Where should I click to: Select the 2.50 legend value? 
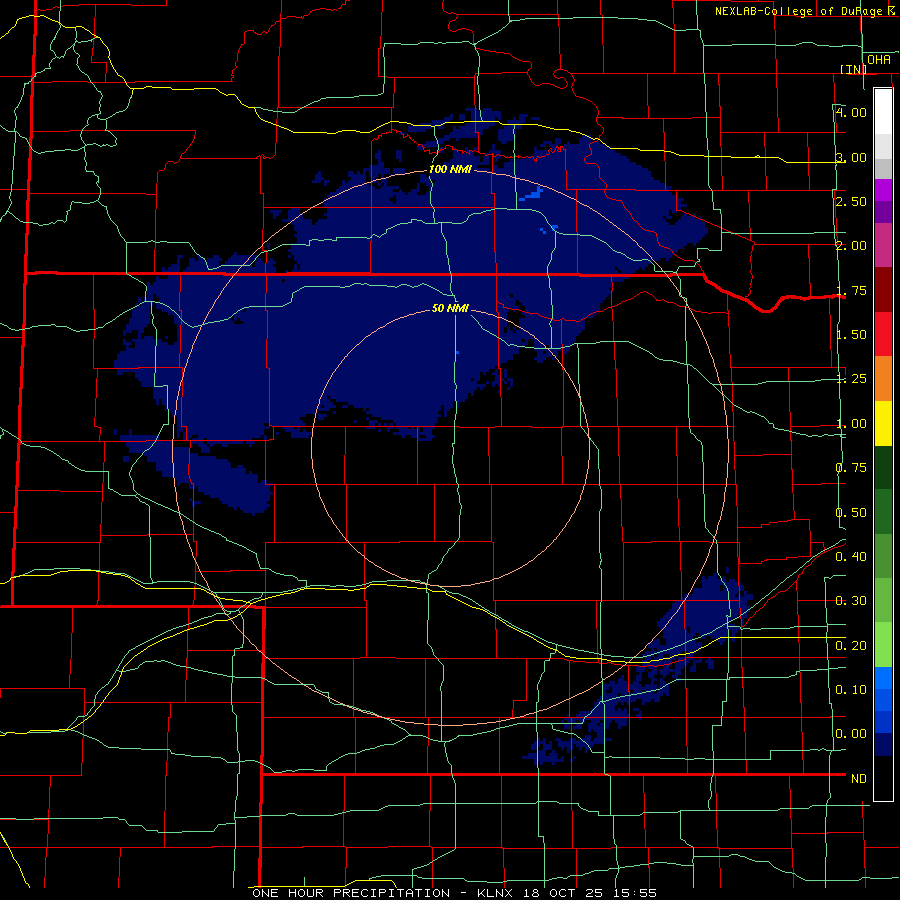click(x=851, y=201)
